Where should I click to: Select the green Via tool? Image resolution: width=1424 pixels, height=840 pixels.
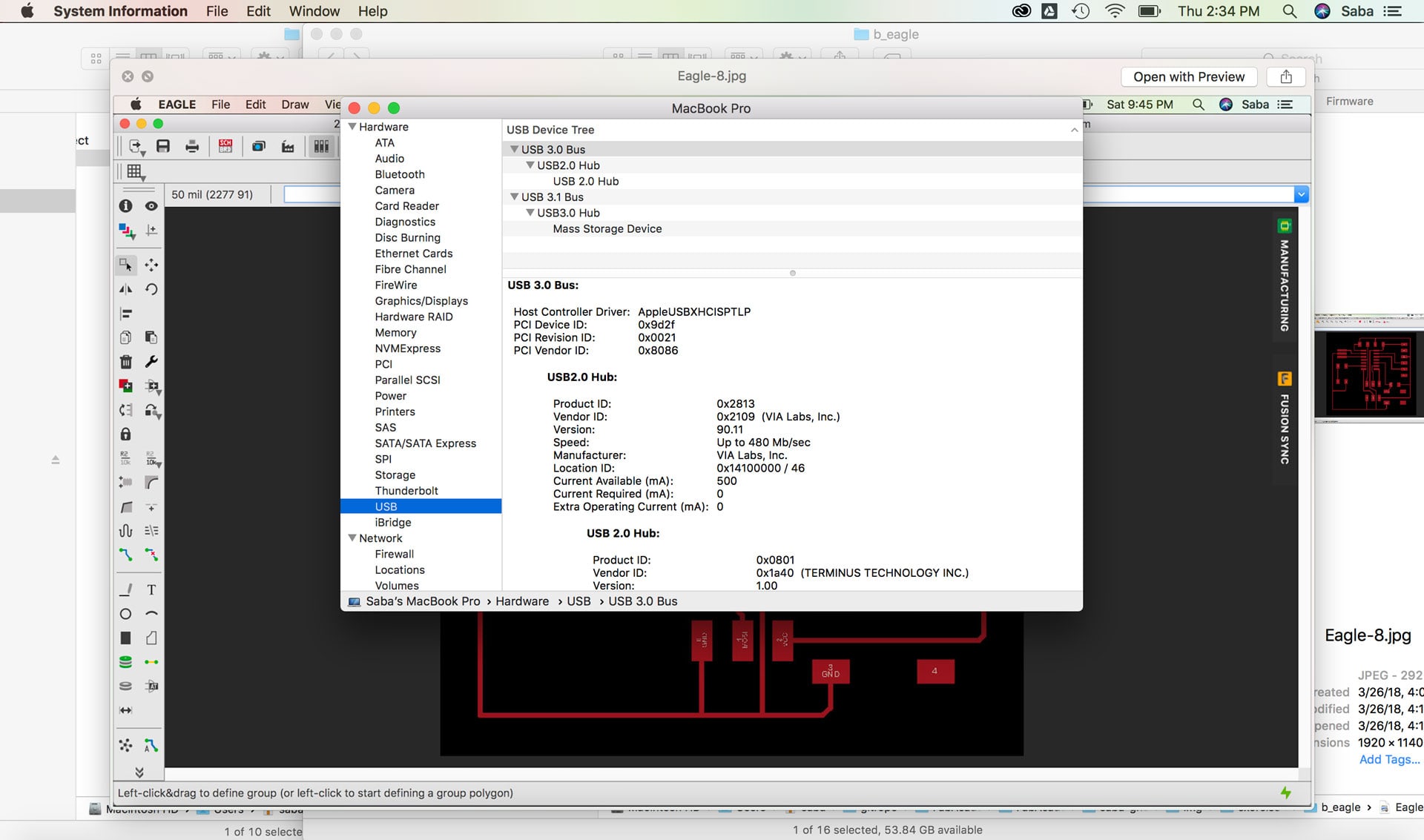[x=126, y=662]
